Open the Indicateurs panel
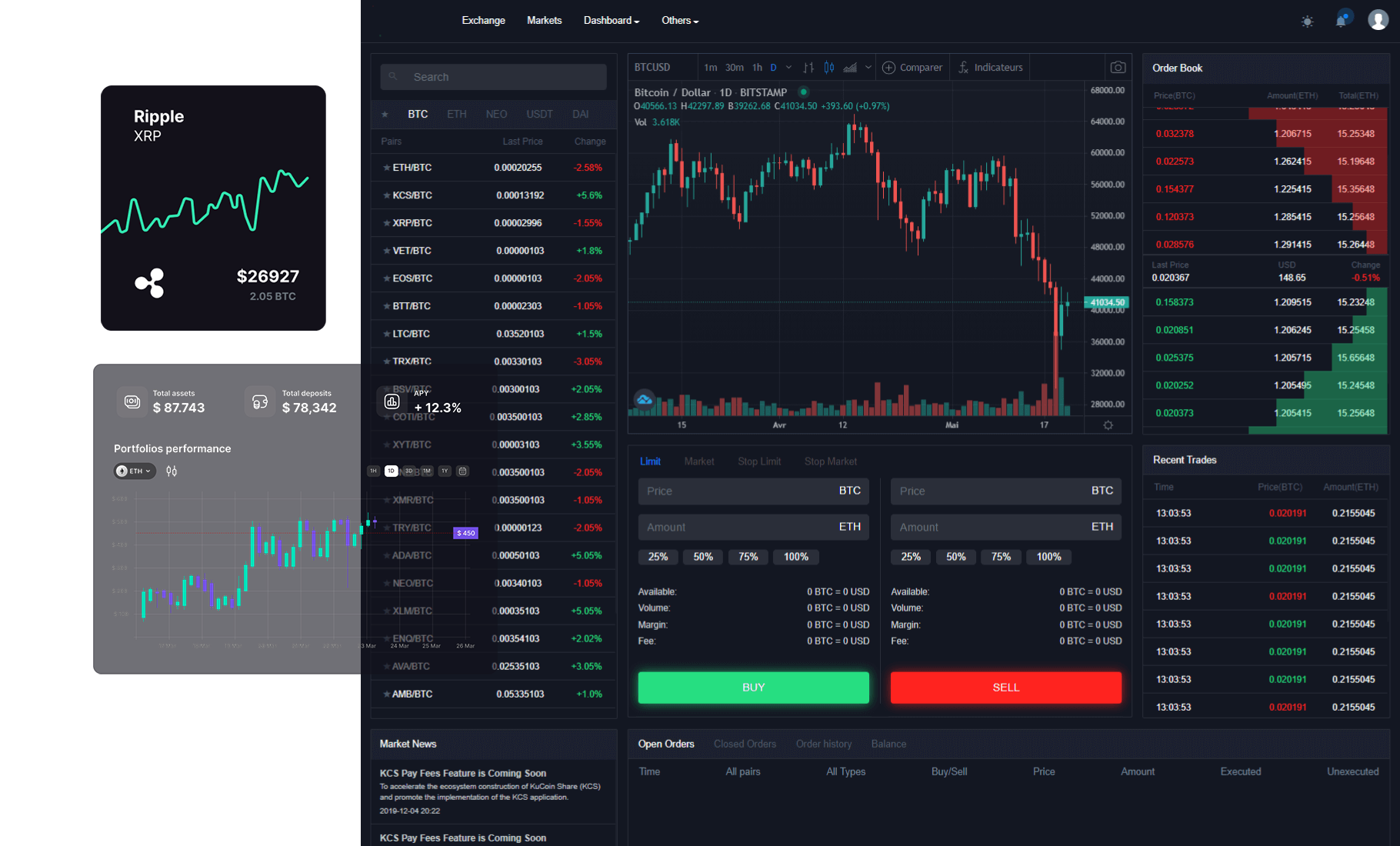 click(x=991, y=67)
